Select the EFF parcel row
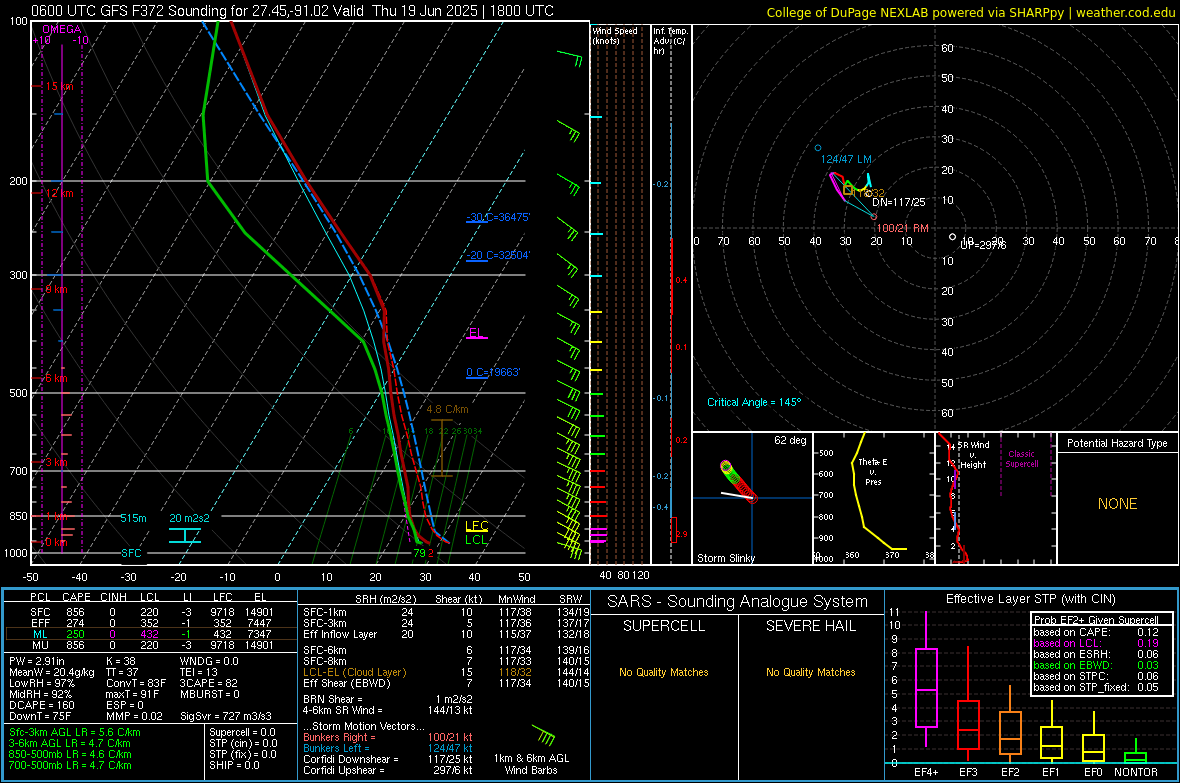Screen dimensions: 1180x783 click(x=150, y=623)
